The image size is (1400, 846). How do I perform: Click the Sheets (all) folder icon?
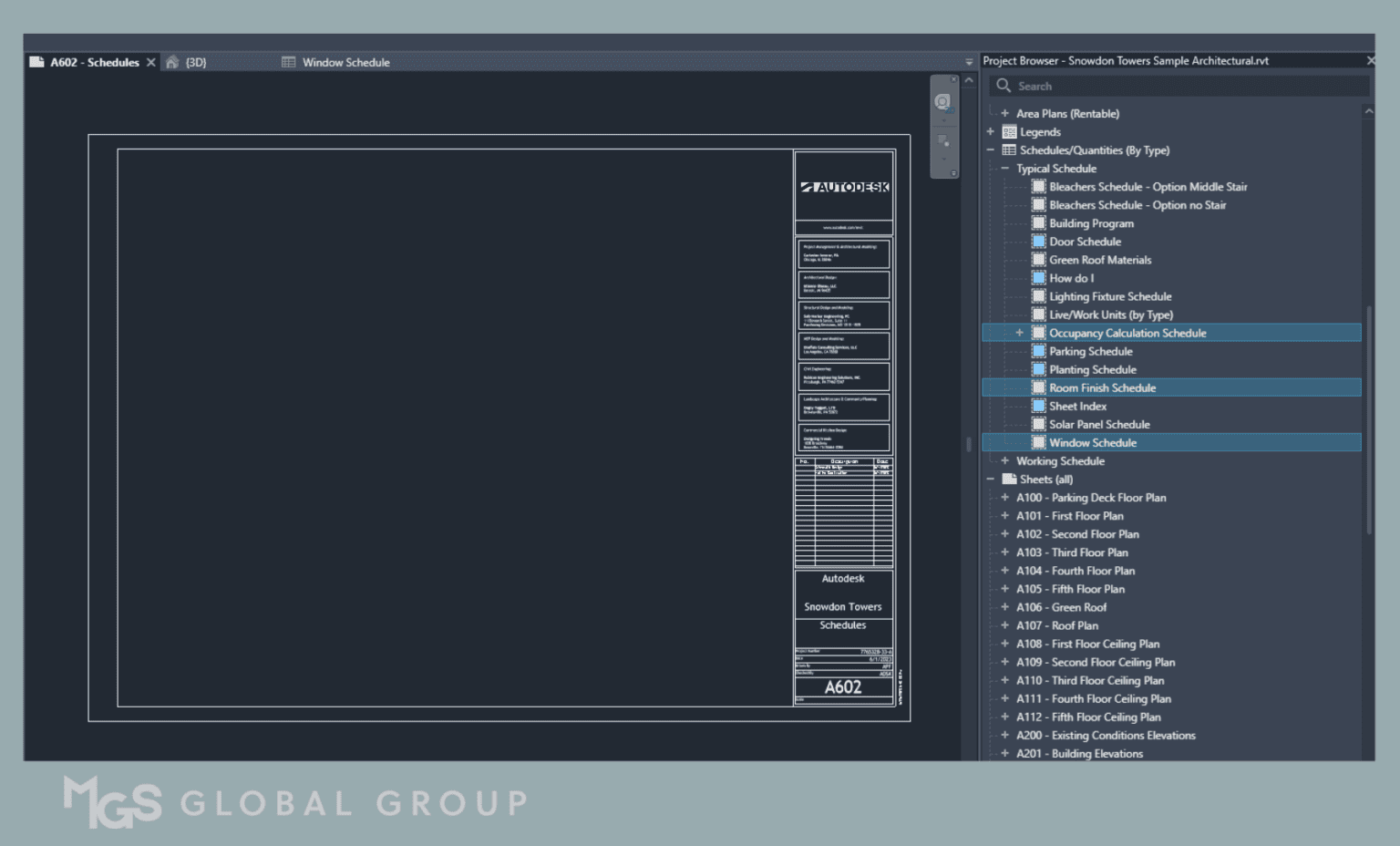(1008, 479)
